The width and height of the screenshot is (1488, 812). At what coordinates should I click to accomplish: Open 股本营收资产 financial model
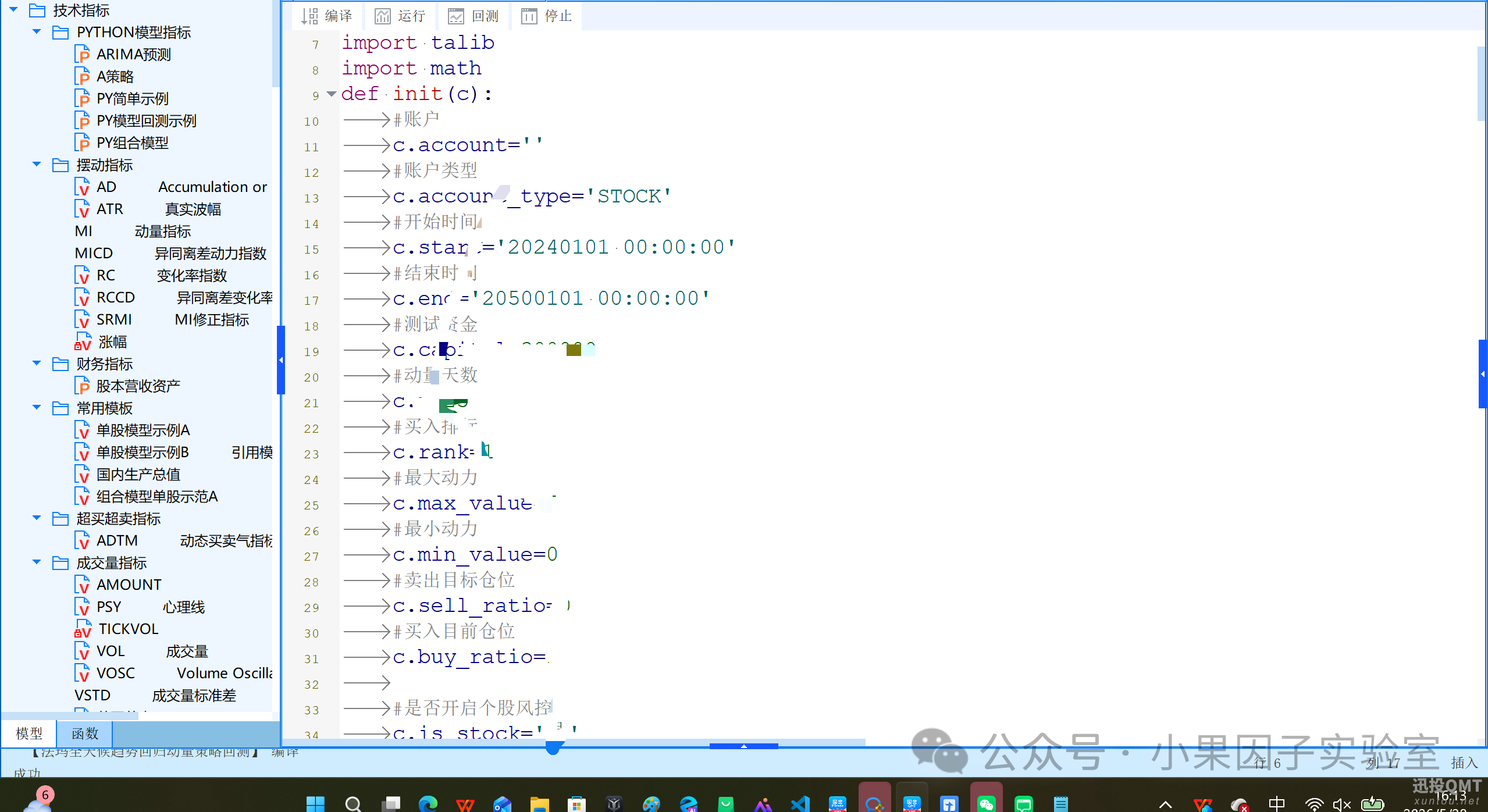pos(127,386)
